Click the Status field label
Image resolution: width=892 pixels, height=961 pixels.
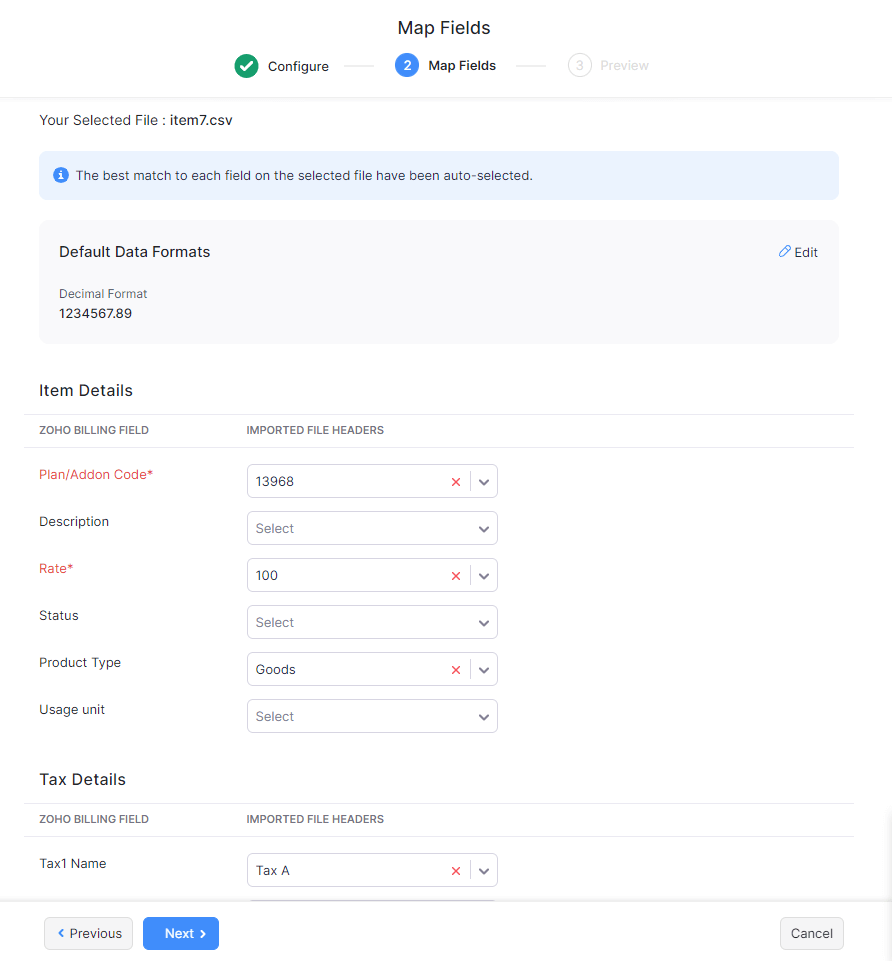(59, 615)
